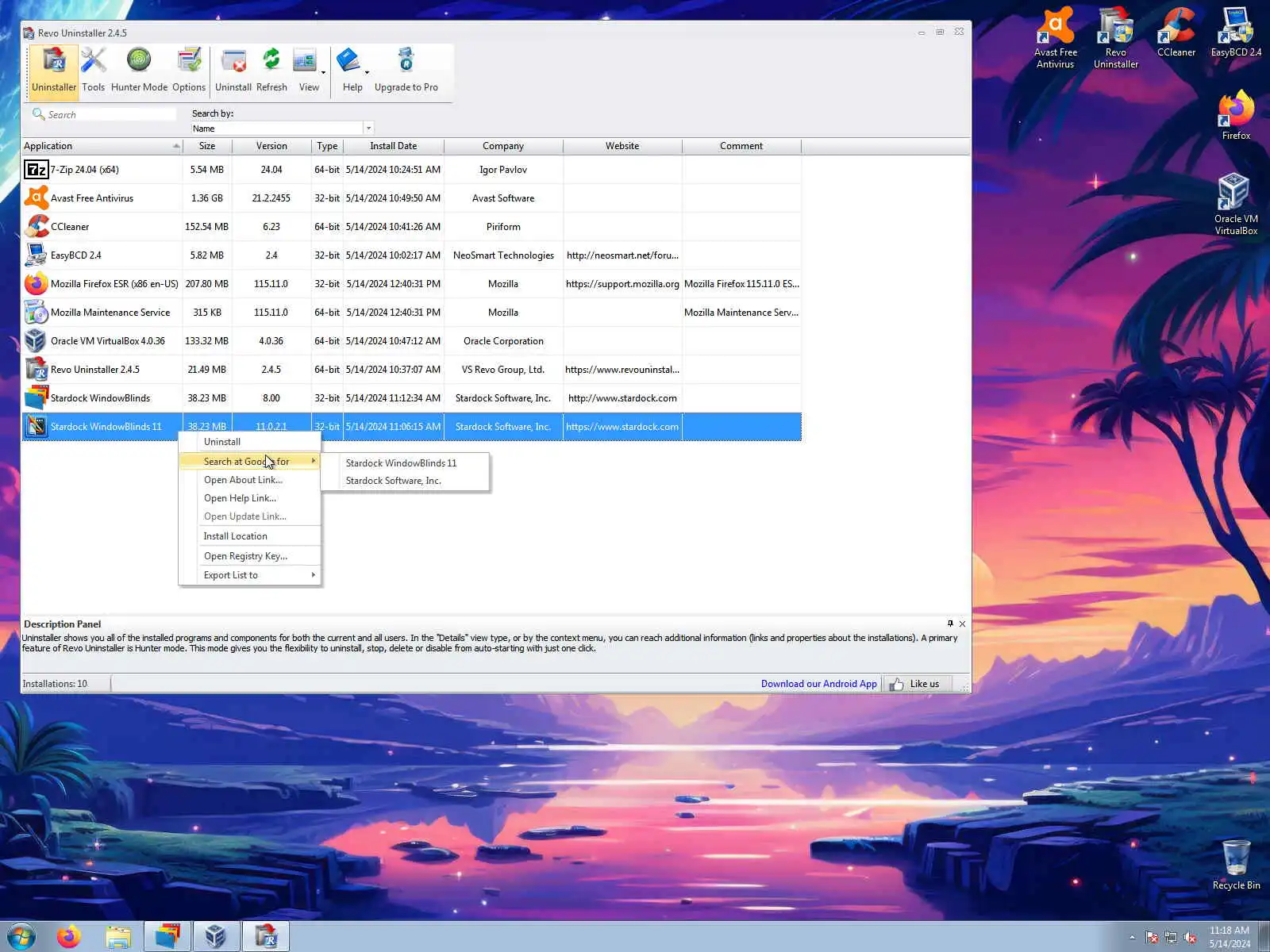The image size is (1270, 952).
Task: Open Windows Explorer from taskbar
Action: point(118,937)
